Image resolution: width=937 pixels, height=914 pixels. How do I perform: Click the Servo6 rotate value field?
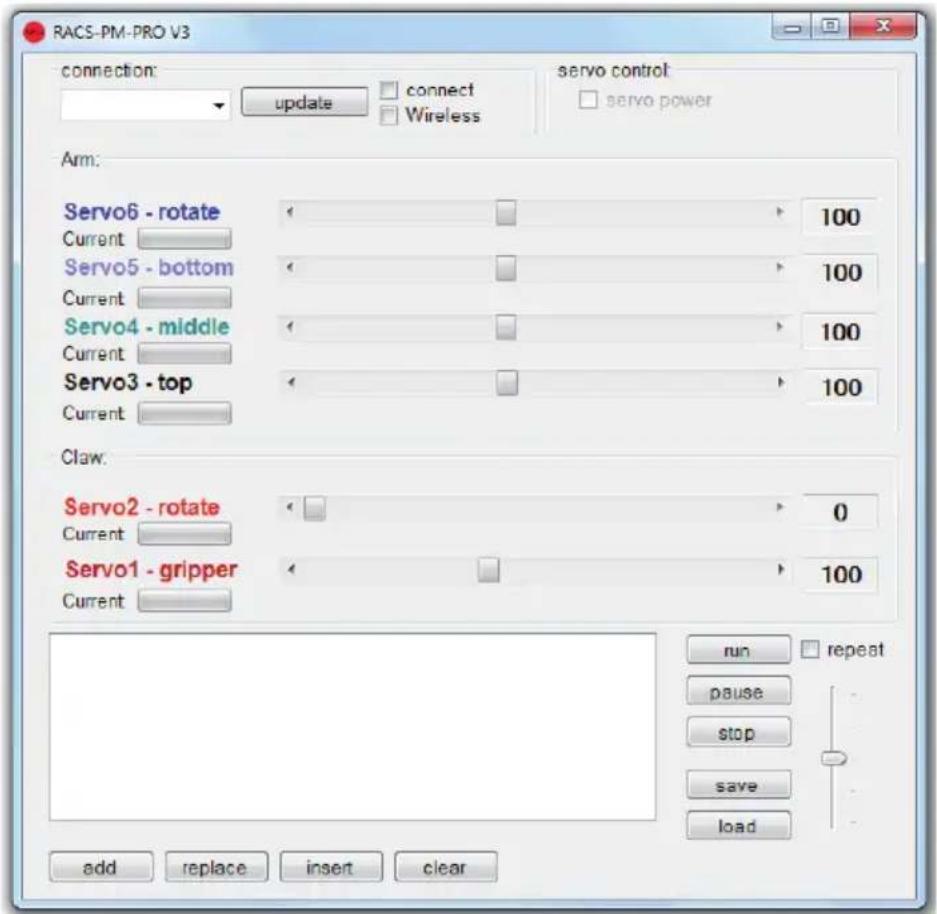(840, 217)
